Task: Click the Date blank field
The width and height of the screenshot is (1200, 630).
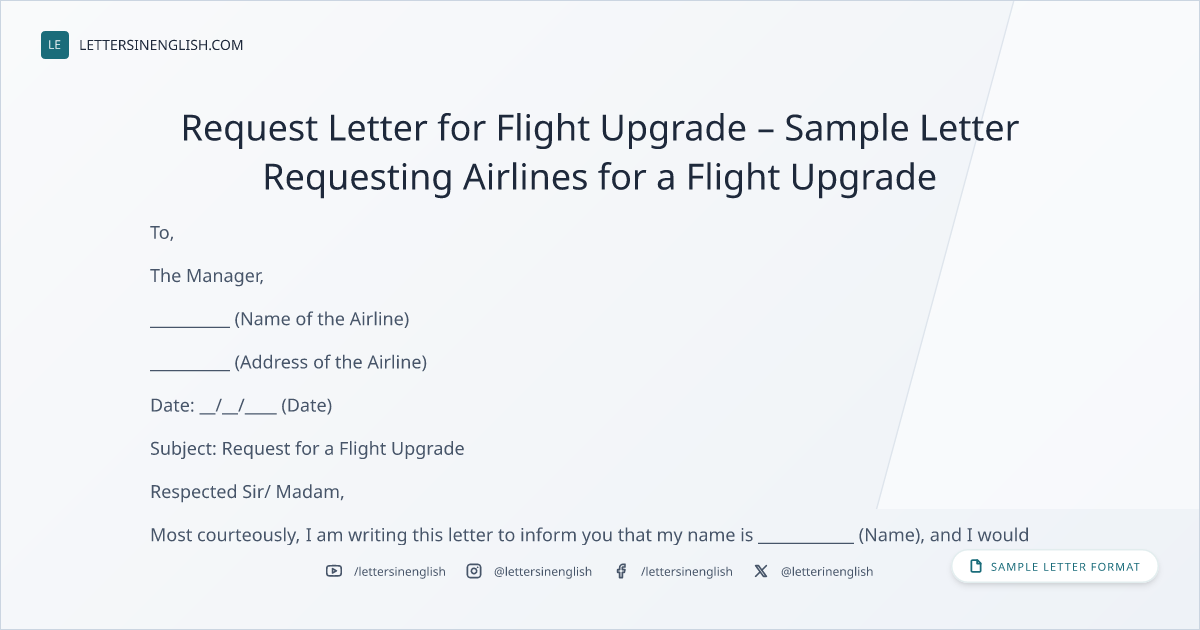Action: point(238,406)
